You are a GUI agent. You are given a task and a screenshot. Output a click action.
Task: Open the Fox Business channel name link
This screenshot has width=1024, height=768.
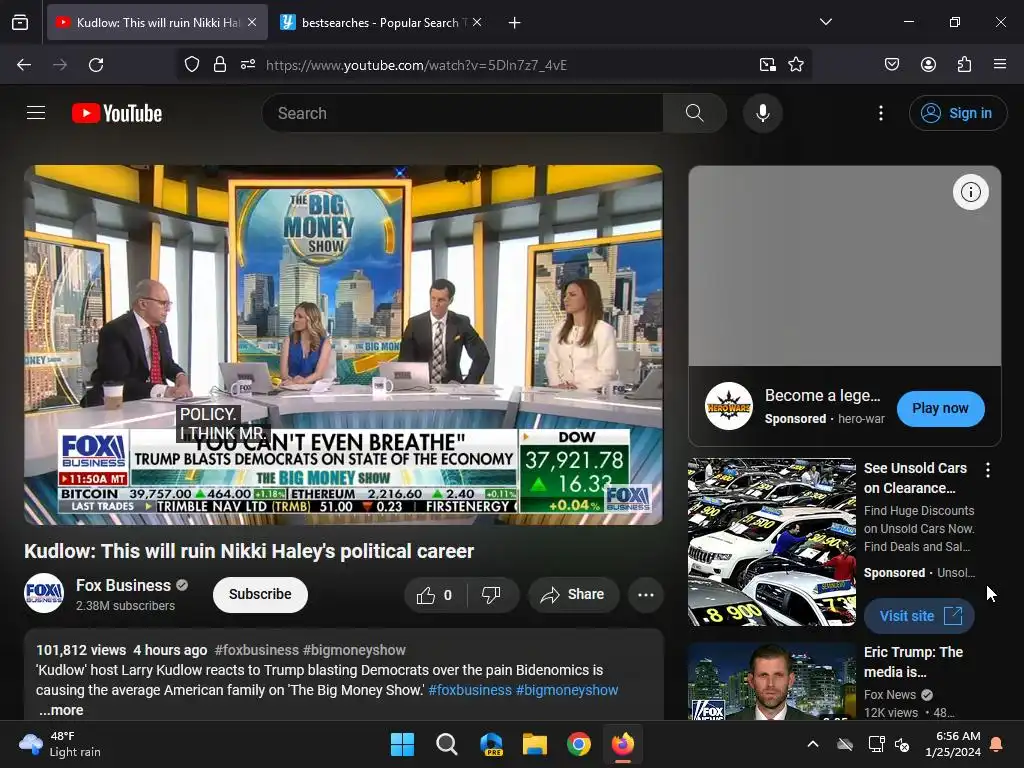(123, 585)
